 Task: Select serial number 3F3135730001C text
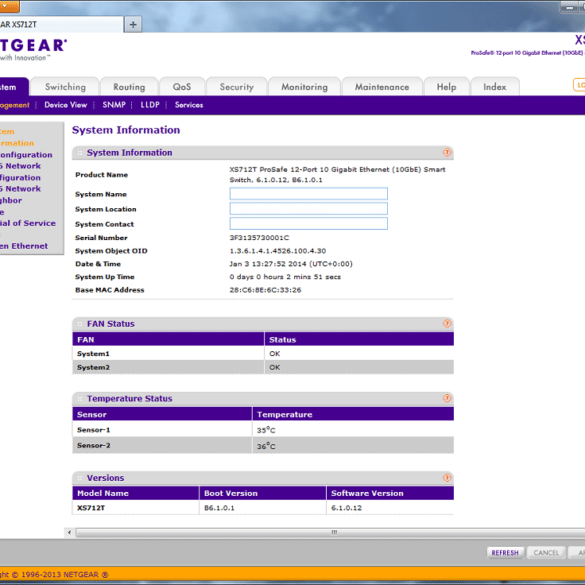pos(259,238)
